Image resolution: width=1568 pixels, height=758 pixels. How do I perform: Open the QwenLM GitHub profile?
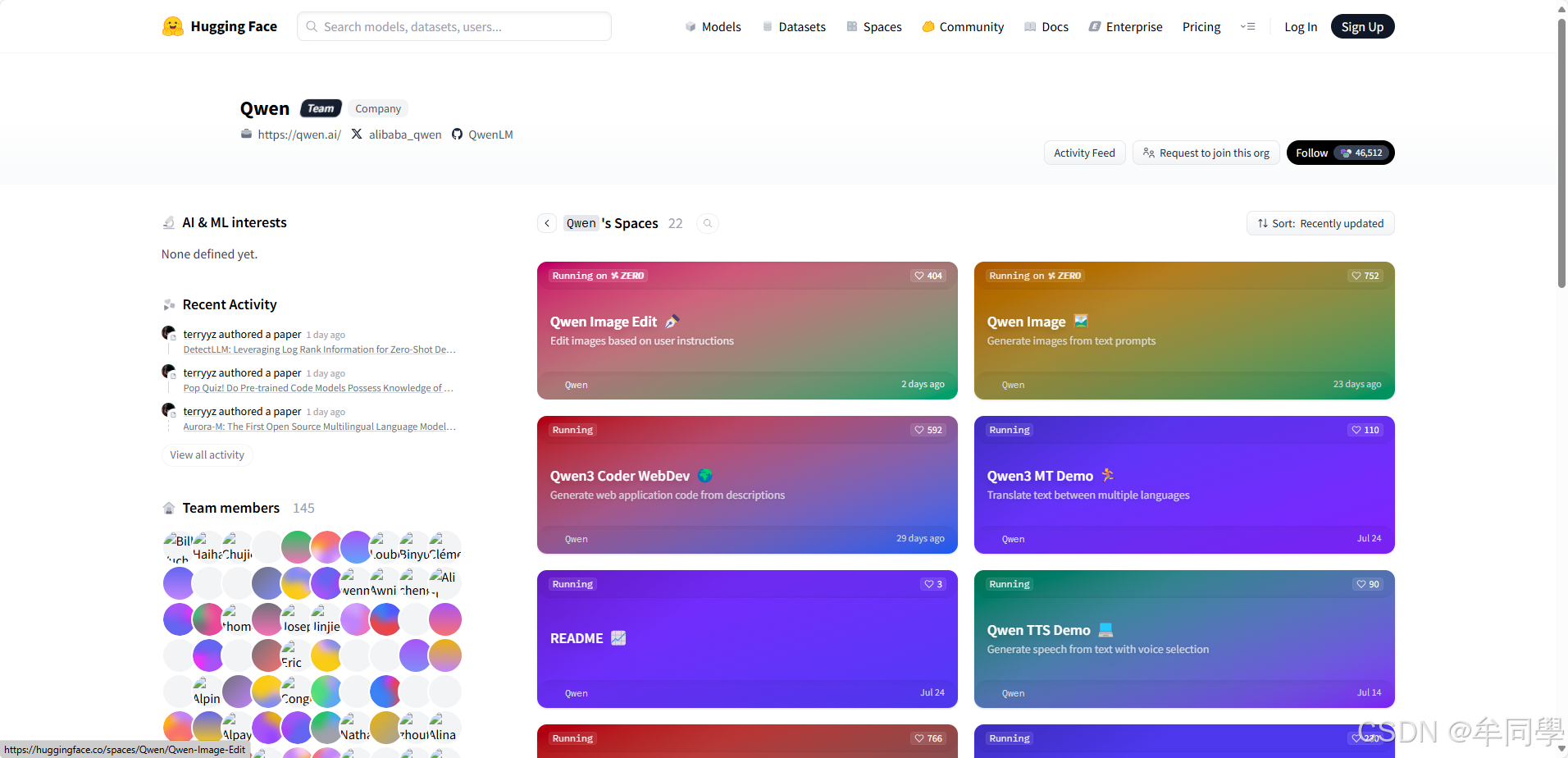pos(490,135)
